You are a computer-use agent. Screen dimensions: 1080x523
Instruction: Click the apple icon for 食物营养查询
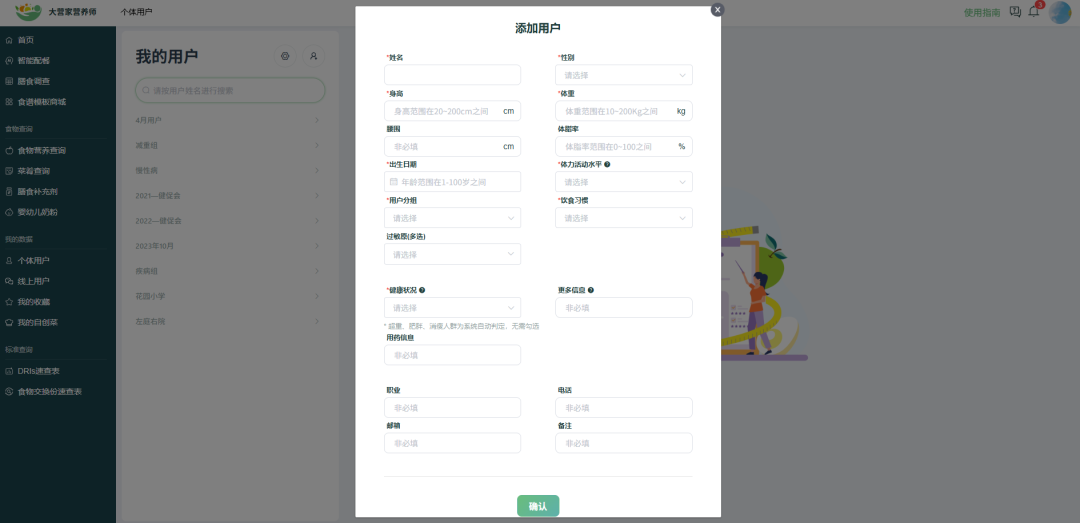tap(9, 150)
